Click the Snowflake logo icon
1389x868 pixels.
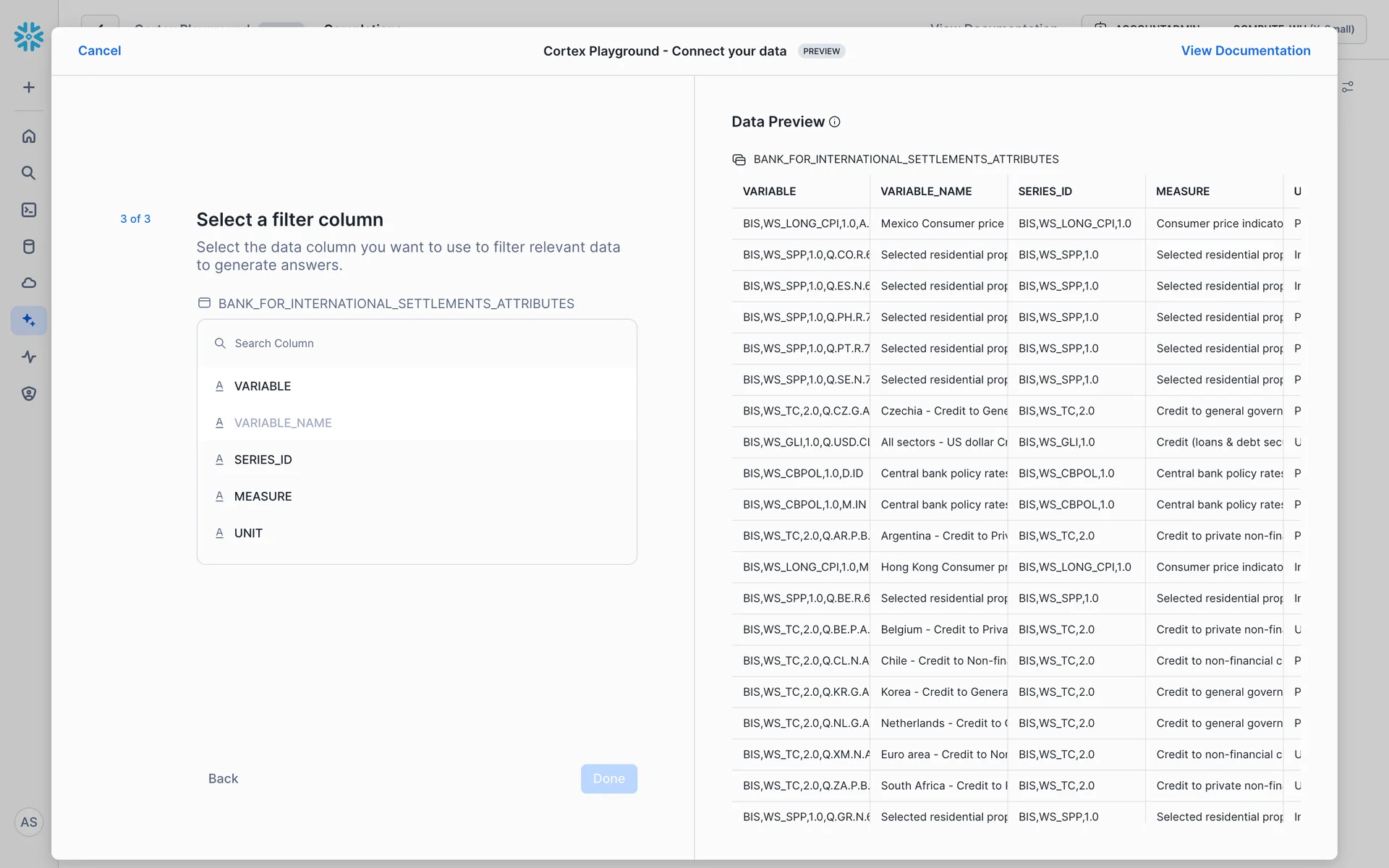click(x=29, y=37)
